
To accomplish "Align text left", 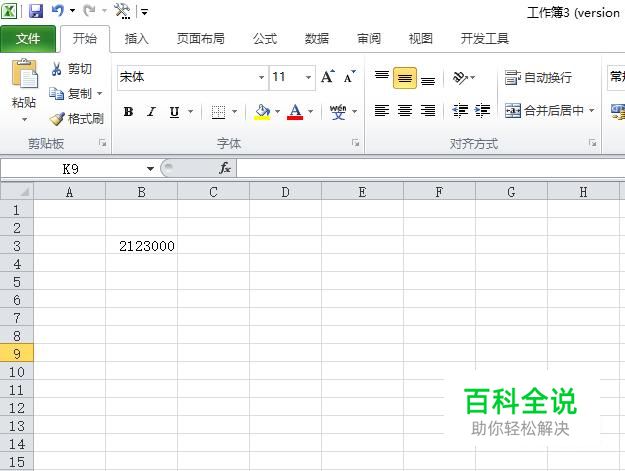I will pos(381,110).
